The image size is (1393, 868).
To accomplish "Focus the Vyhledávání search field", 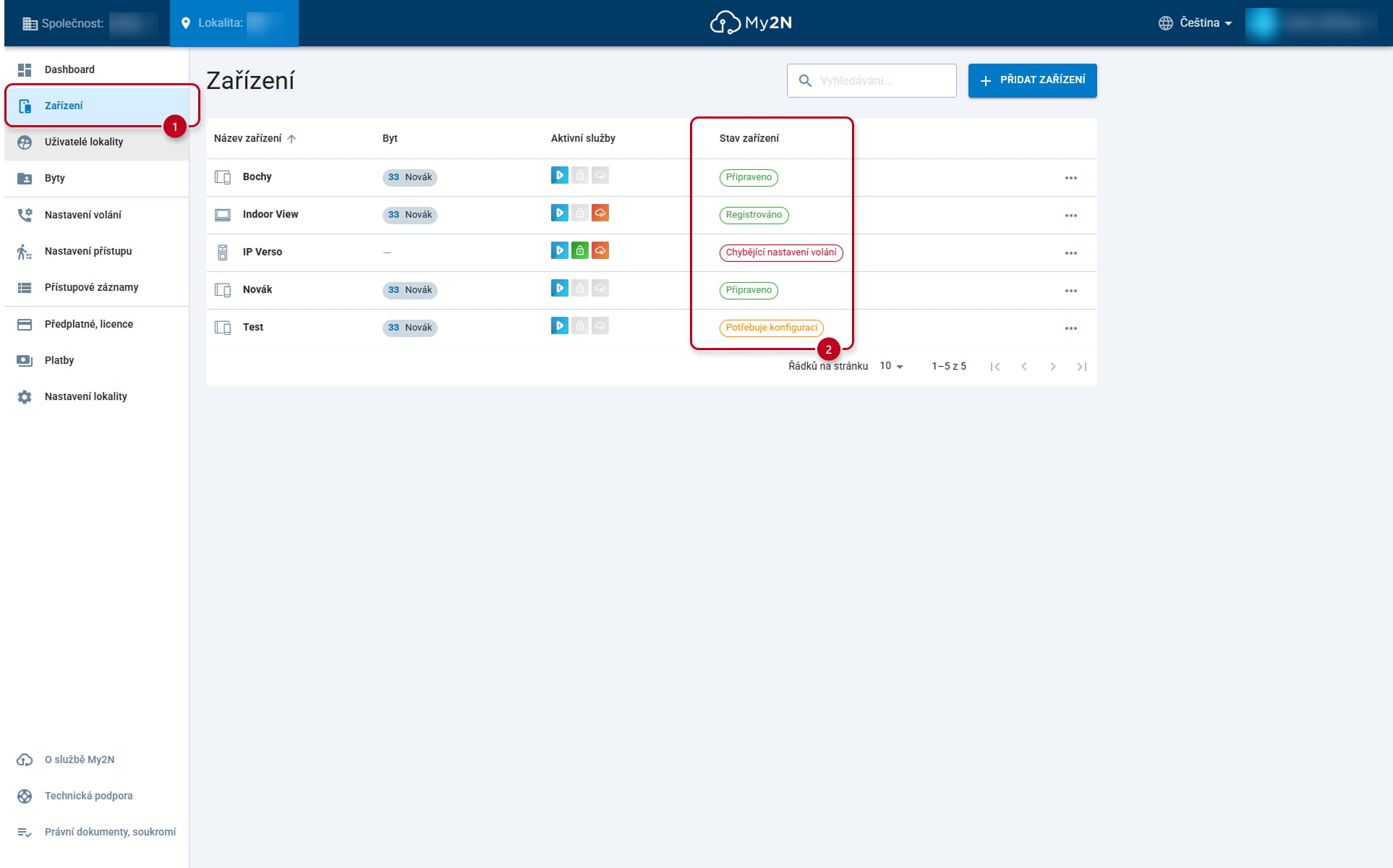I will tap(872, 80).
